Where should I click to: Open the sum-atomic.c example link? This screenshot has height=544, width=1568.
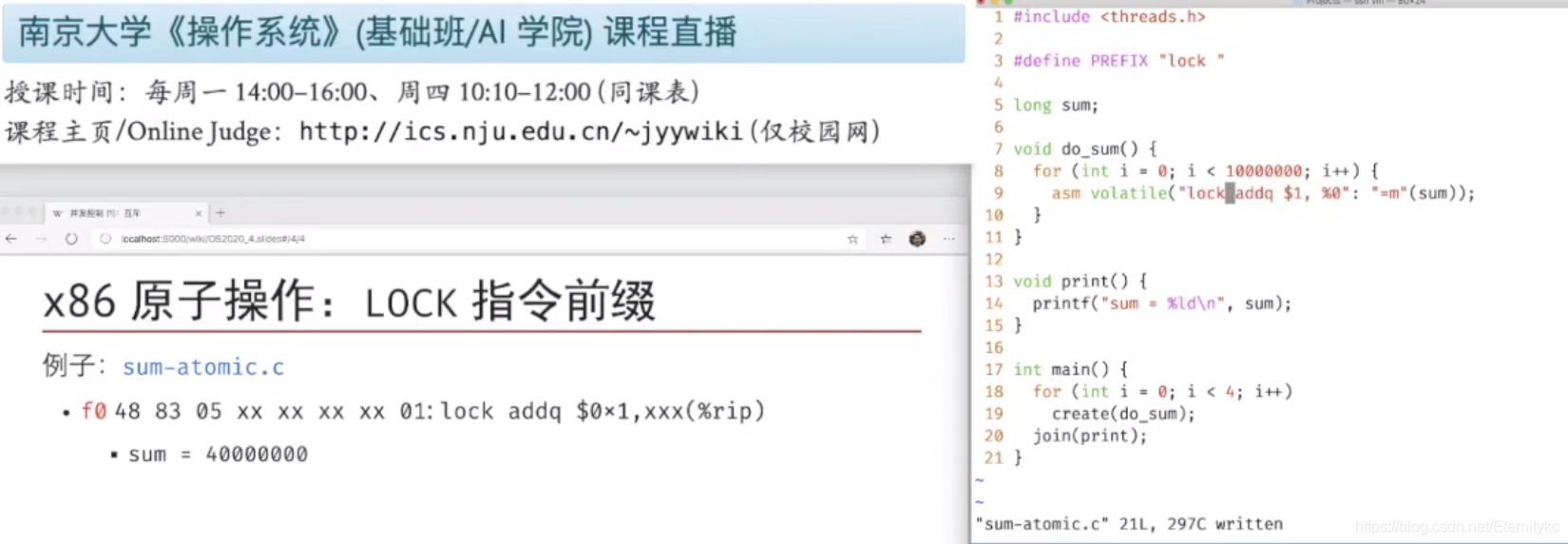(x=203, y=367)
